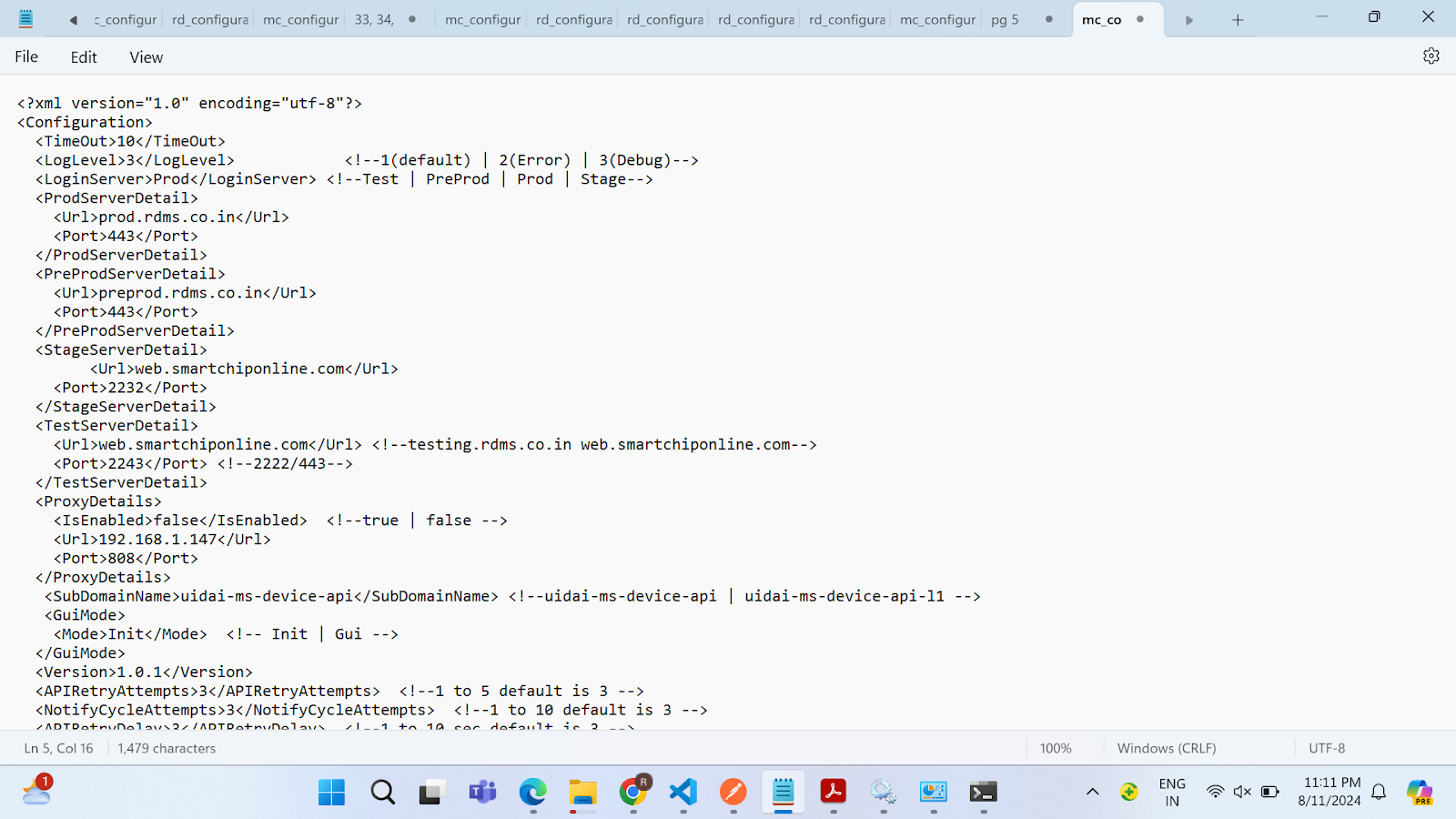Screen dimensions: 1456x819
Task: Open the Edit menu
Action: 84,56
